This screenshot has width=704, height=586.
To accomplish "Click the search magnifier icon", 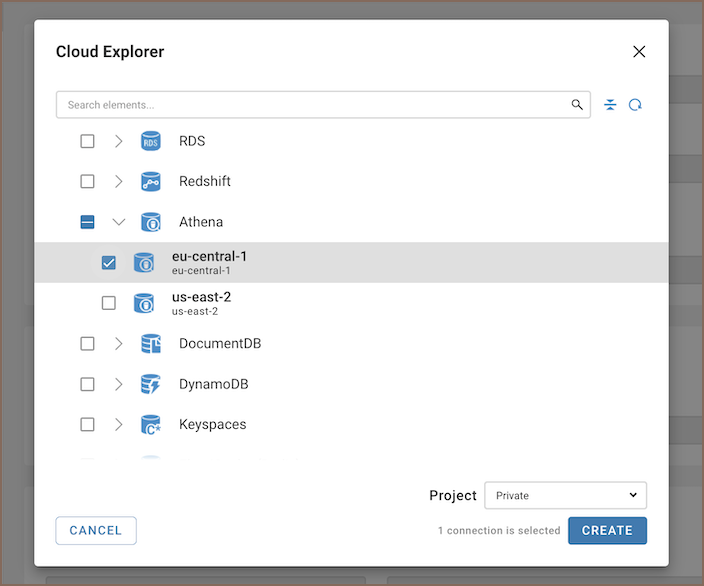I will point(577,105).
